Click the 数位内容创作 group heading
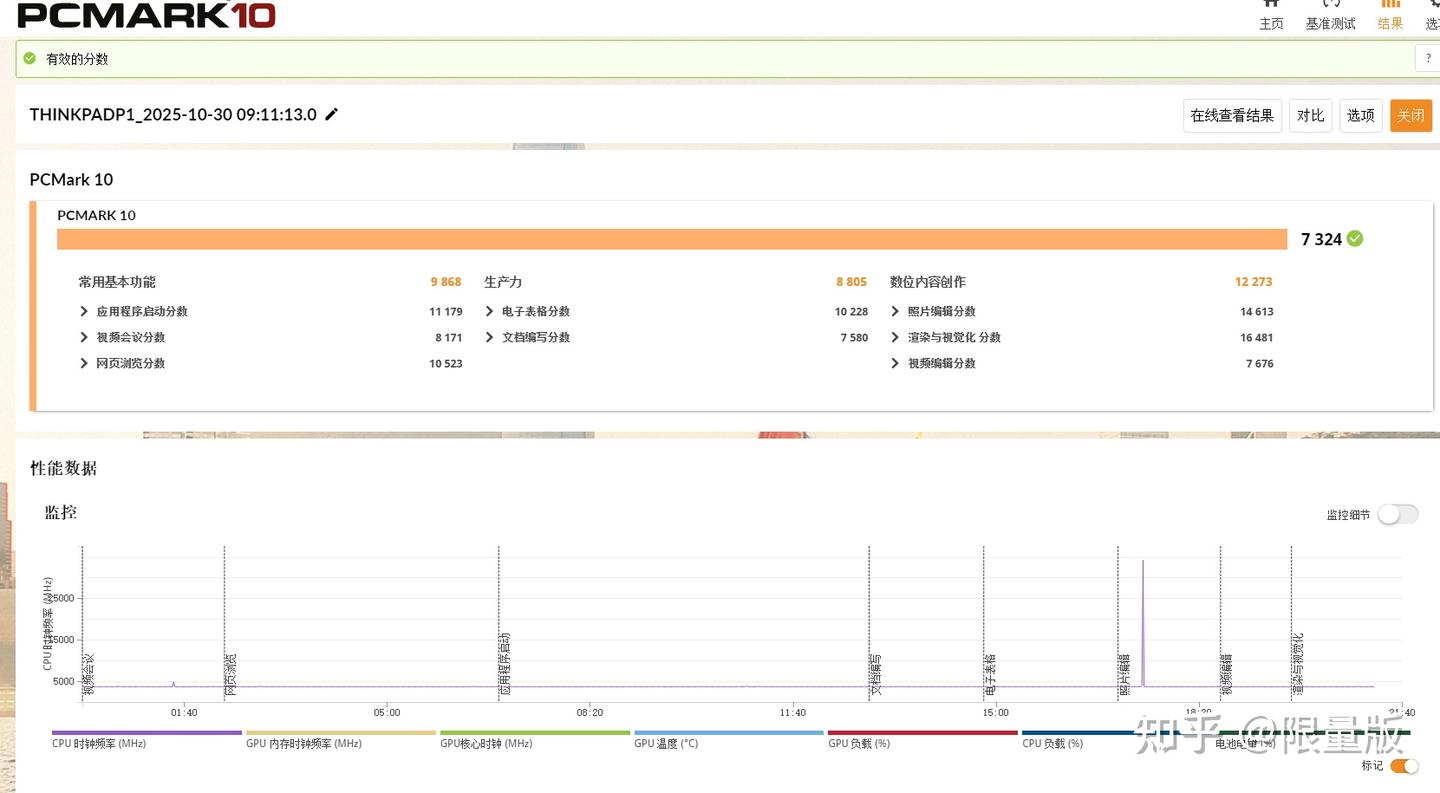This screenshot has width=1440, height=793. pos(928,282)
